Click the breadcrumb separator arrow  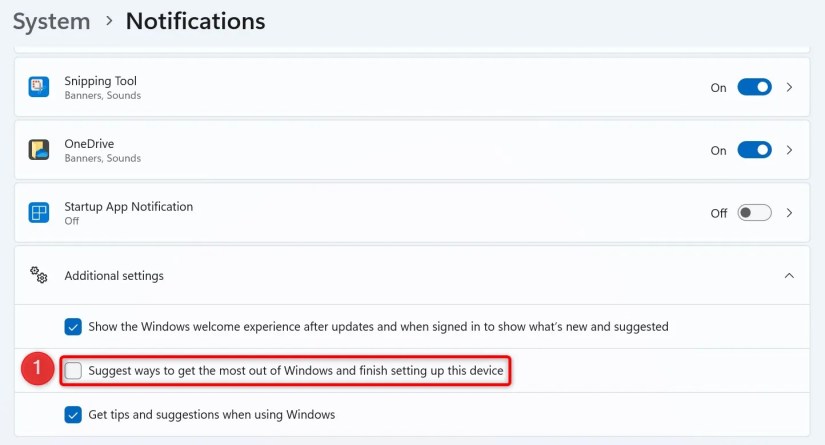point(109,21)
